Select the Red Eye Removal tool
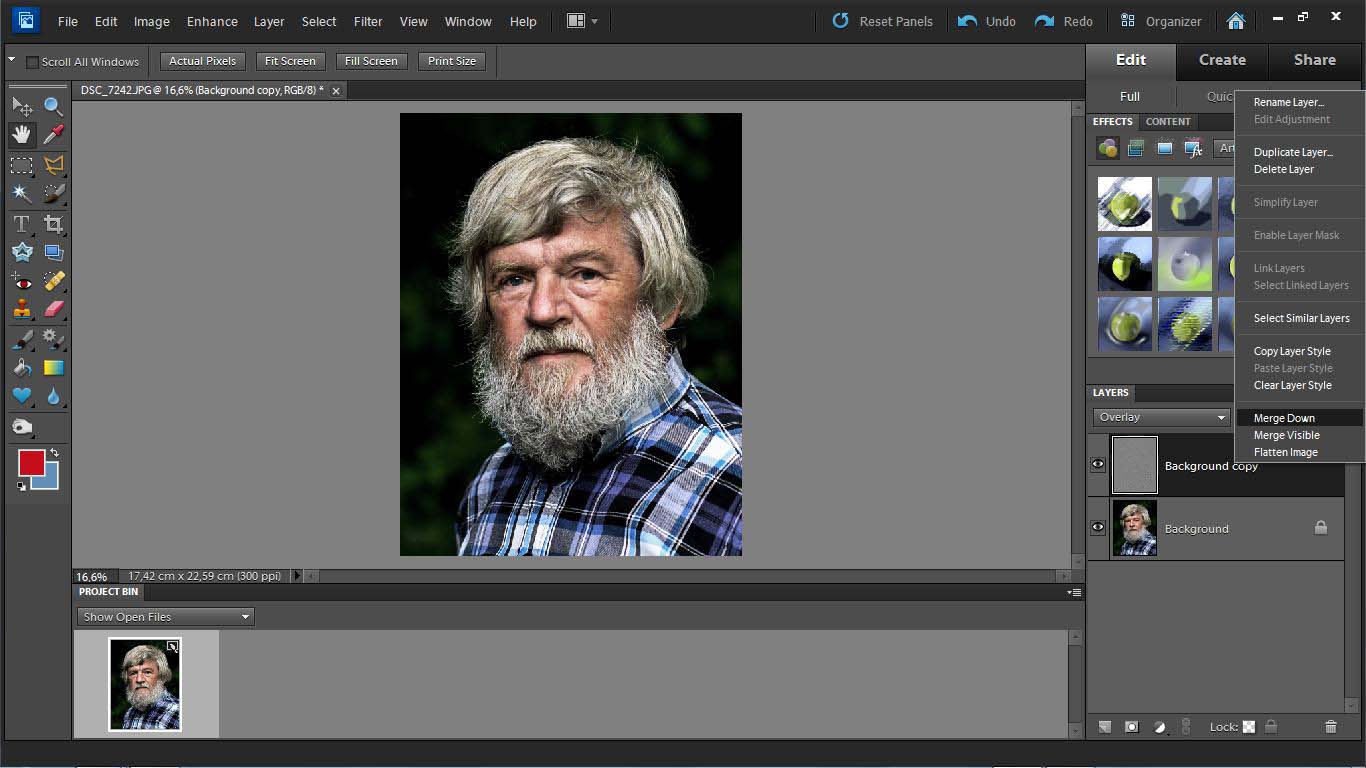The image size is (1366, 768). (x=21, y=282)
